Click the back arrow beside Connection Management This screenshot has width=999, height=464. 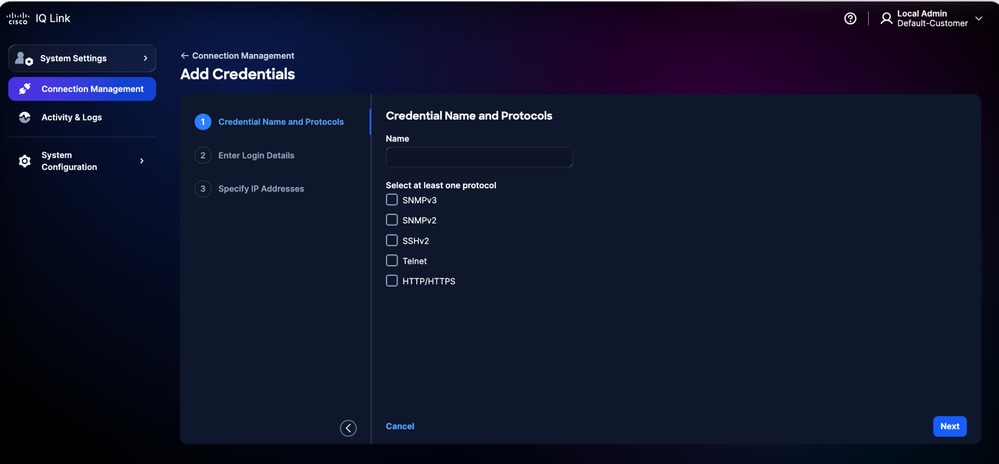coord(185,56)
